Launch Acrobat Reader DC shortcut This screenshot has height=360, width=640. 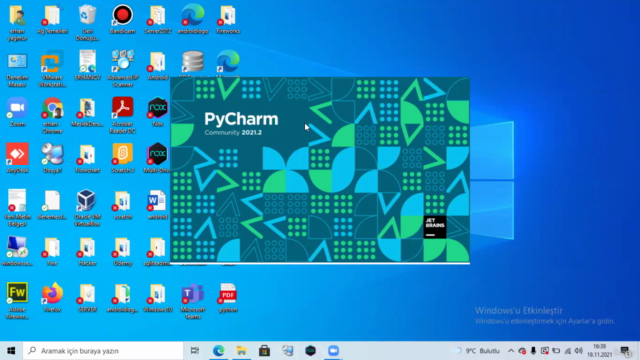pyautogui.click(x=122, y=116)
